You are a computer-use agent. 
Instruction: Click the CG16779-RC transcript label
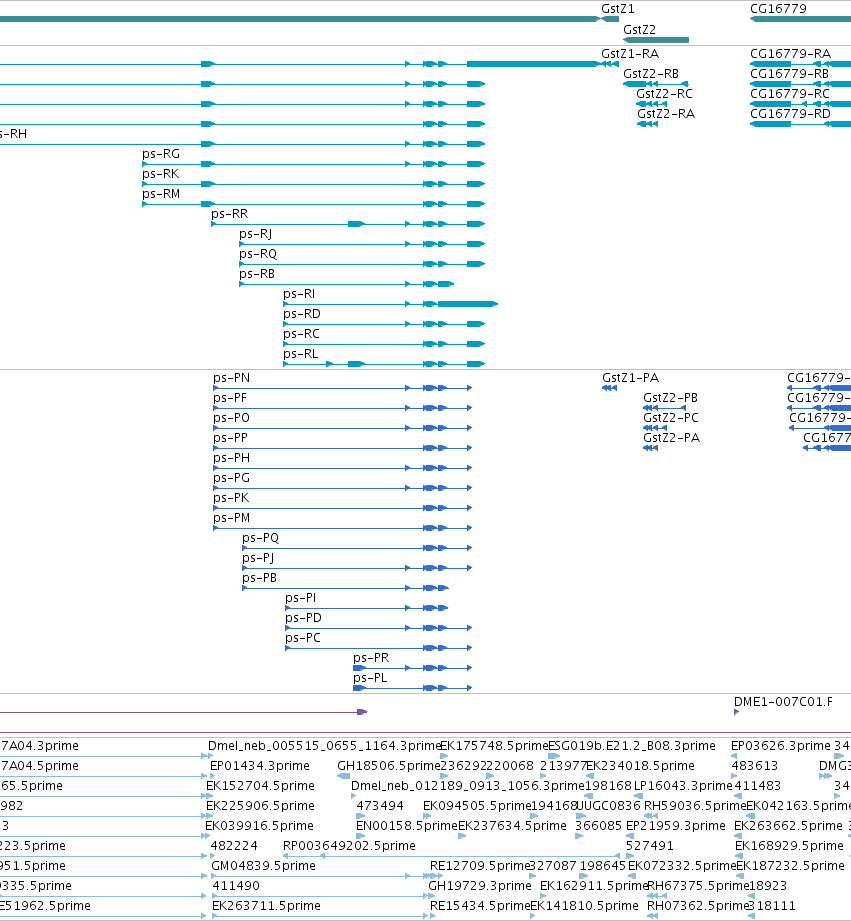789,94
